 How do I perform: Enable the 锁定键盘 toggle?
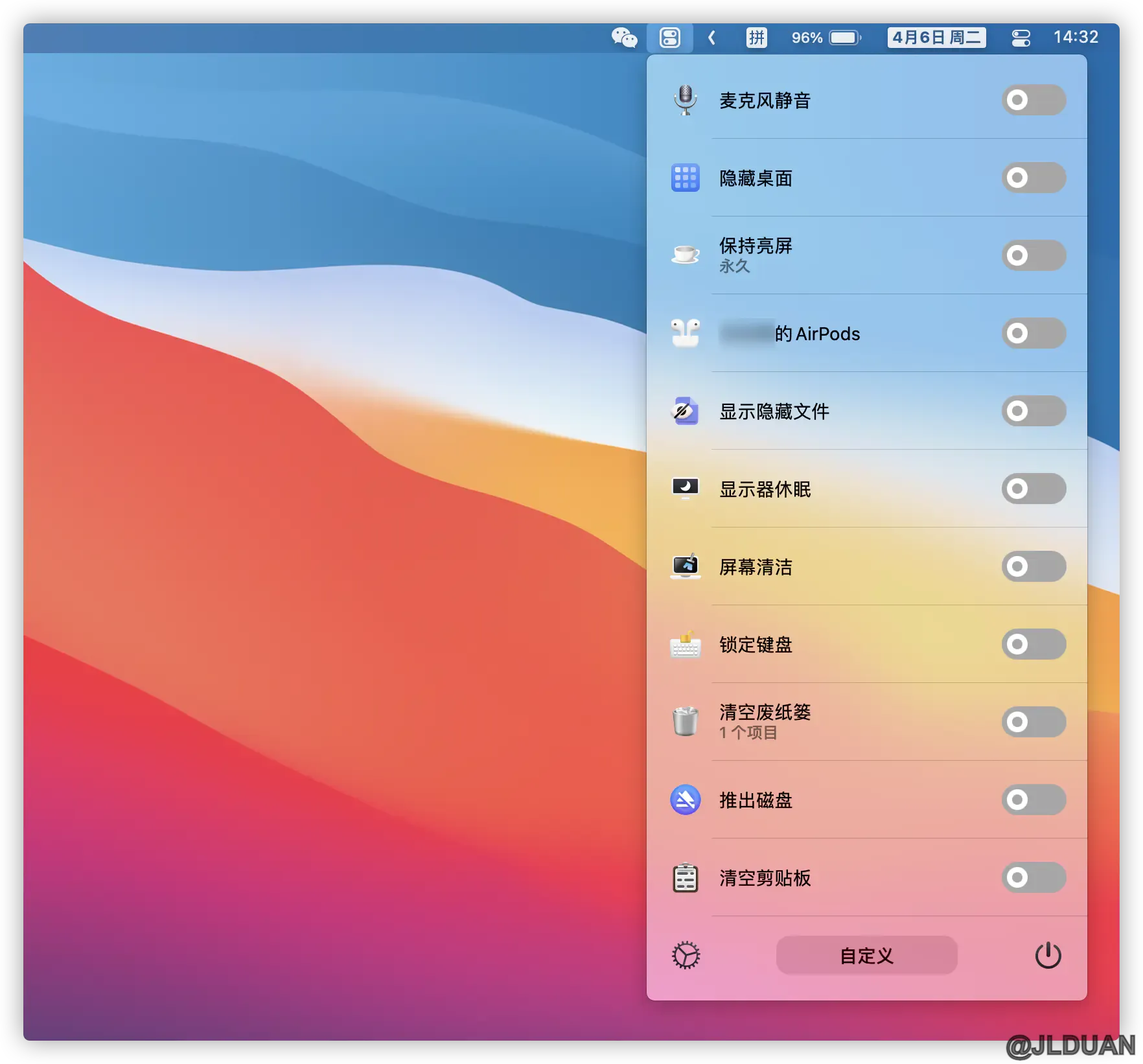click(1033, 644)
